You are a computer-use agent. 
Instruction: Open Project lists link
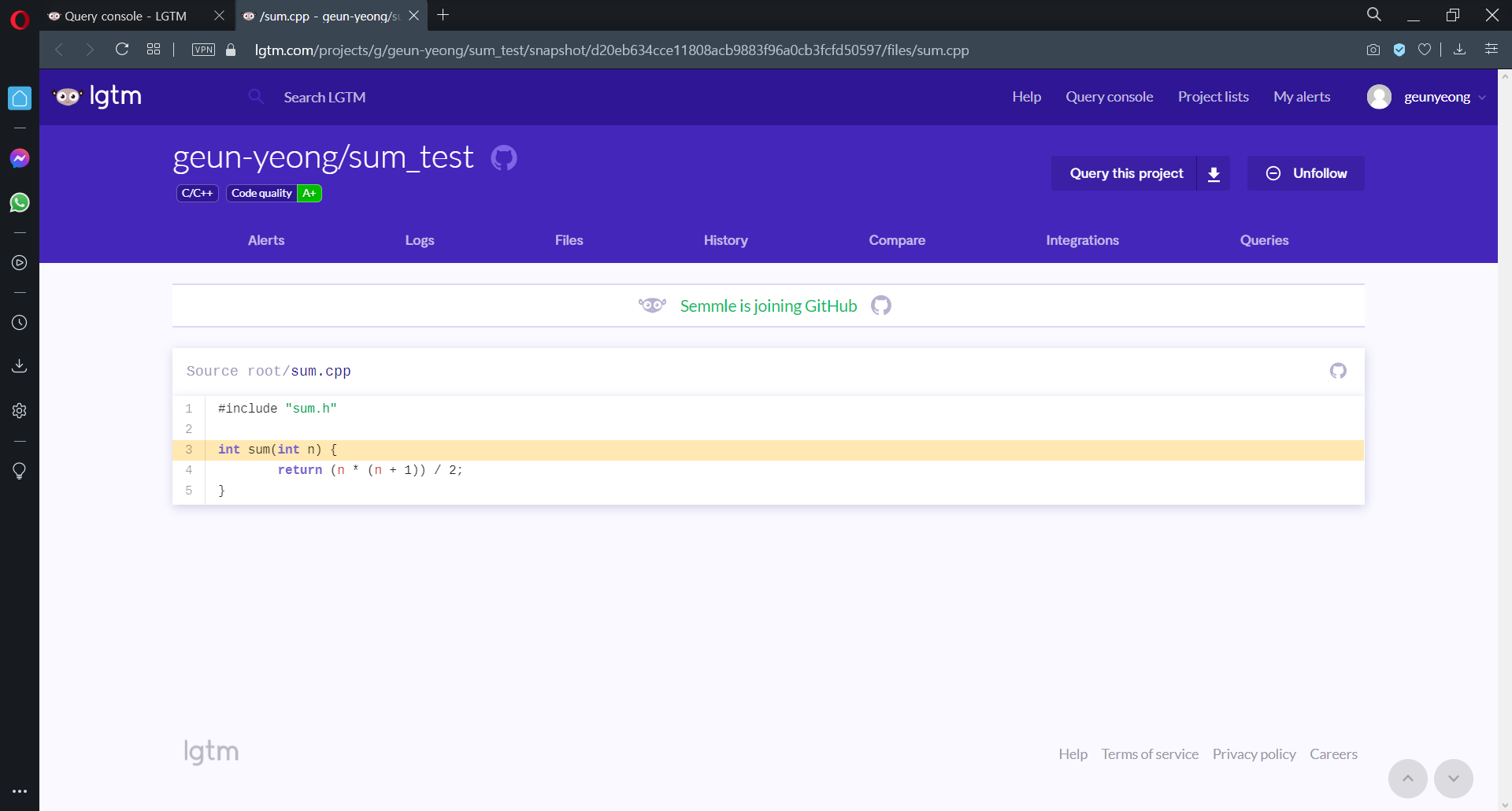pos(1213,97)
